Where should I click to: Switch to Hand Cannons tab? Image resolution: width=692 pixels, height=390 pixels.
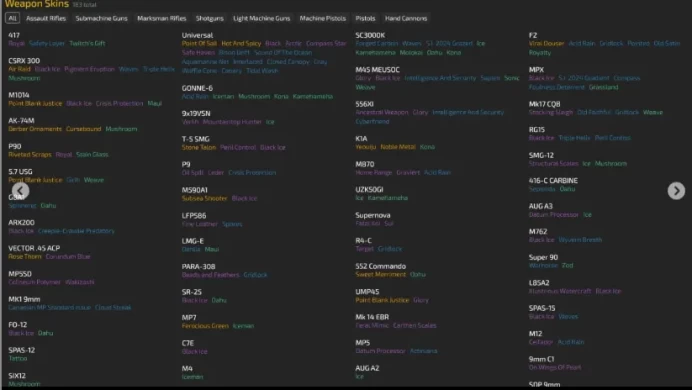coord(406,18)
